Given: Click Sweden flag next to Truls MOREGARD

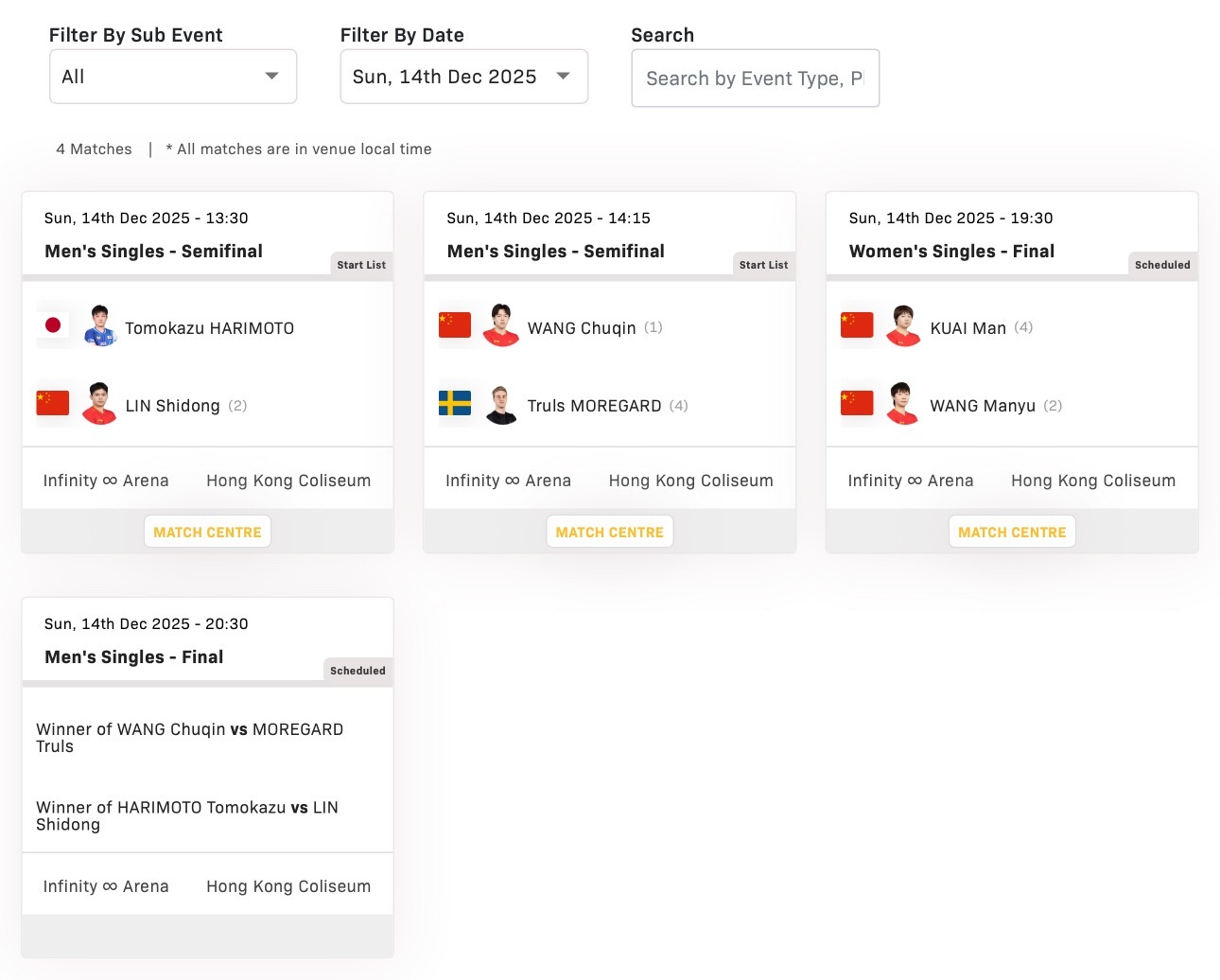Looking at the screenshot, I should pyautogui.click(x=455, y=404).
